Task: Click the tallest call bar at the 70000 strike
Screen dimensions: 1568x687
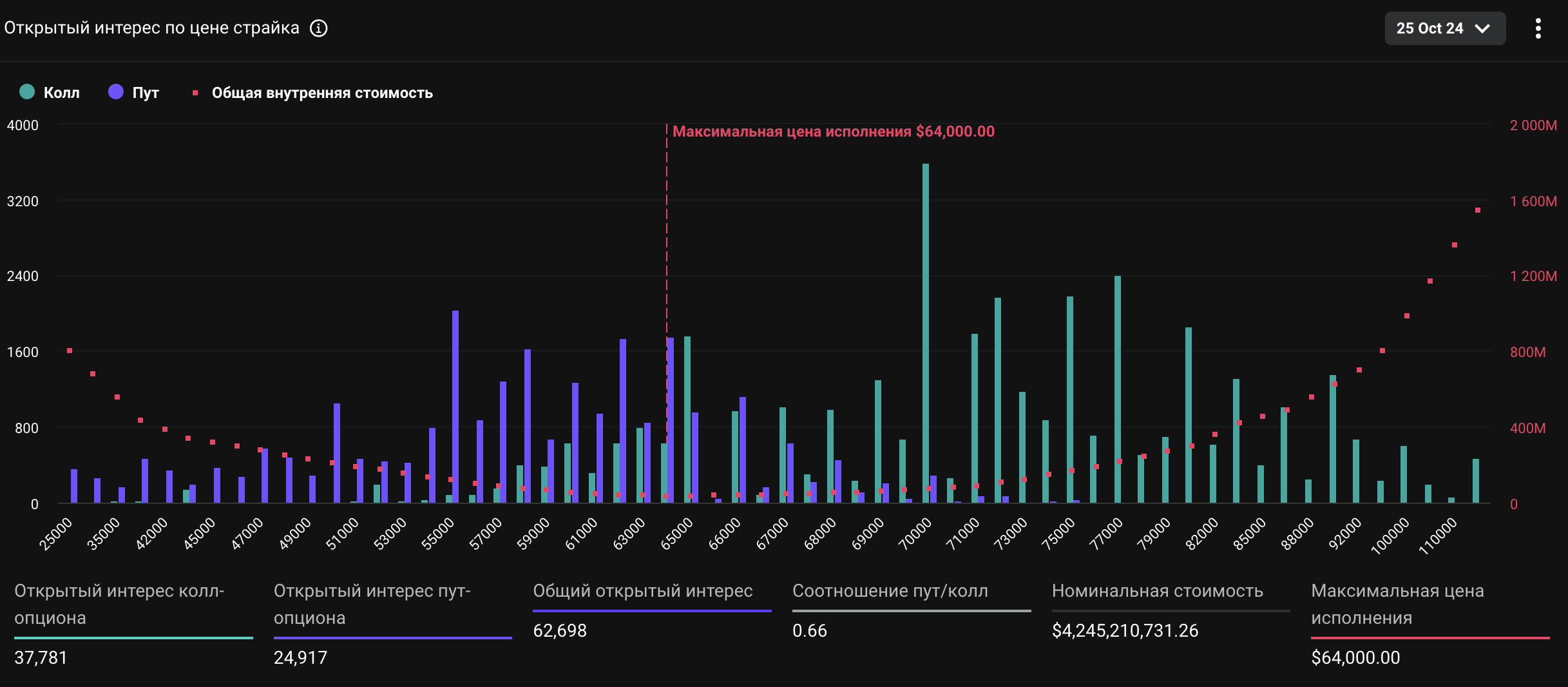Action: click(926, 335)
